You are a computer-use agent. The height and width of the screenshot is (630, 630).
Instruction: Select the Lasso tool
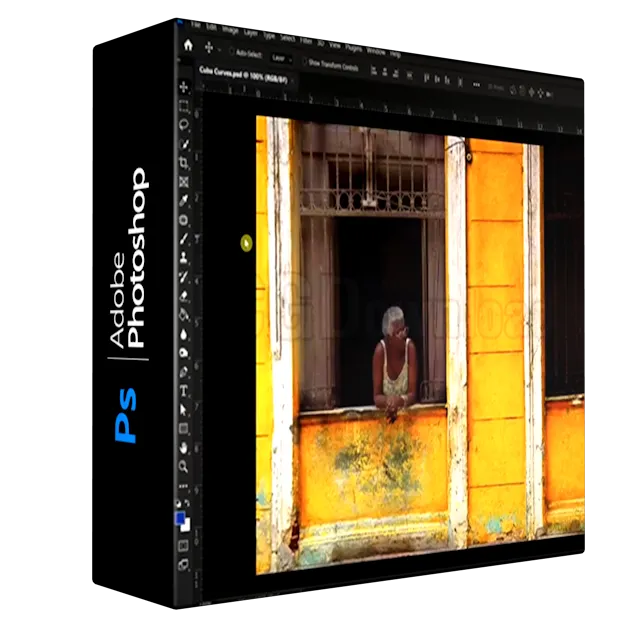(184, 125)
